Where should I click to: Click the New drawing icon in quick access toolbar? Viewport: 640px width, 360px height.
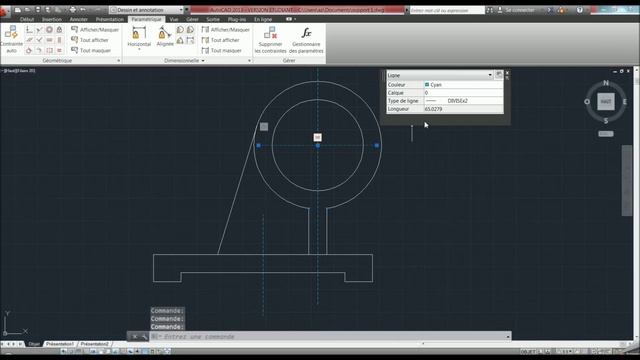(18, 10)
